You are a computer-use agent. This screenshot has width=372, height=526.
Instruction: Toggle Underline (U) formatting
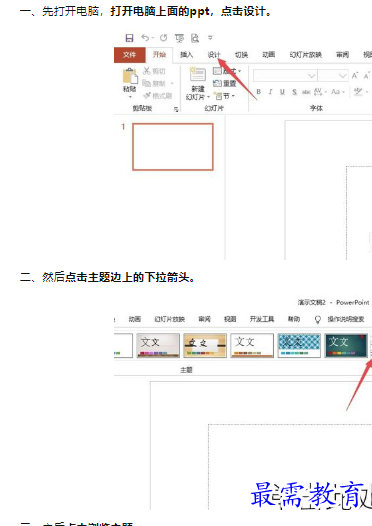click(282, 92)
